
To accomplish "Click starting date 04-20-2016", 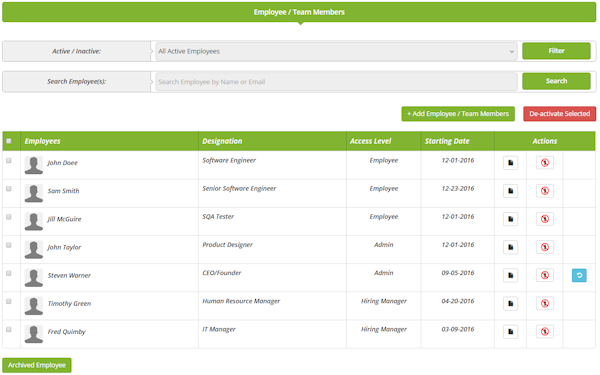I will click(458, 301).
